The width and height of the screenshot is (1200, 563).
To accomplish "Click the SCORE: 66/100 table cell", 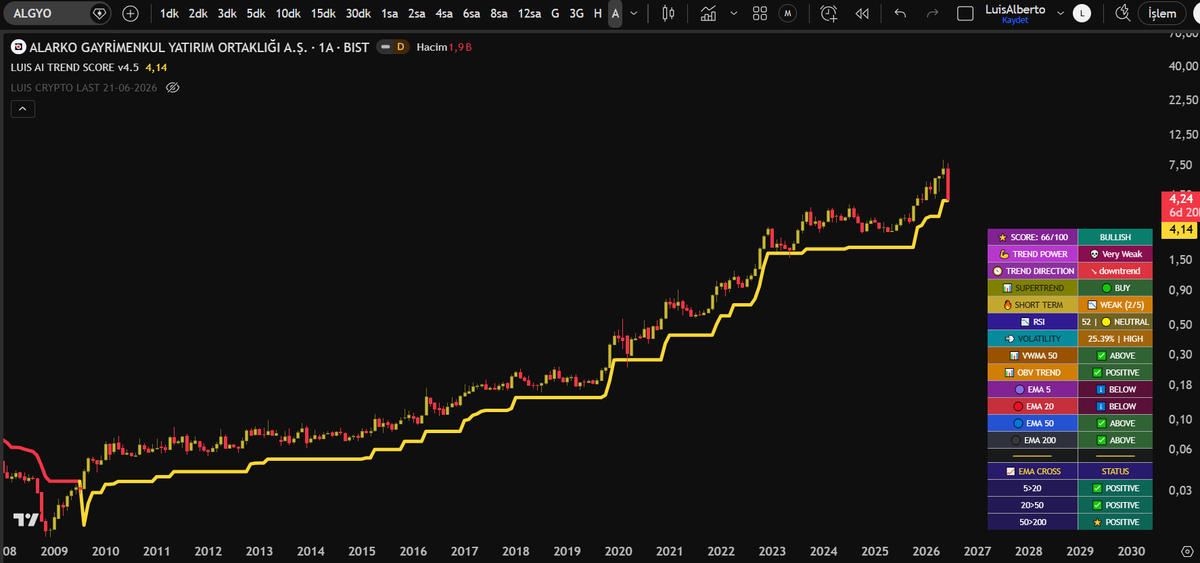I will 1032,237.
